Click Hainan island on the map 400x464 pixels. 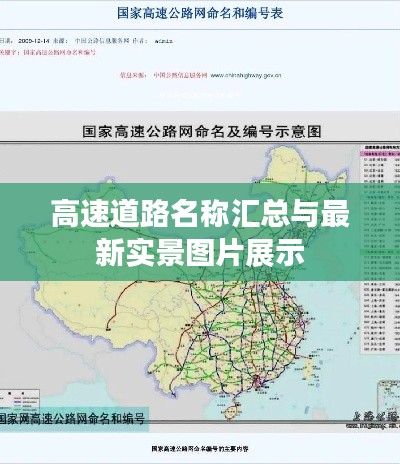(x=232, y=408)
